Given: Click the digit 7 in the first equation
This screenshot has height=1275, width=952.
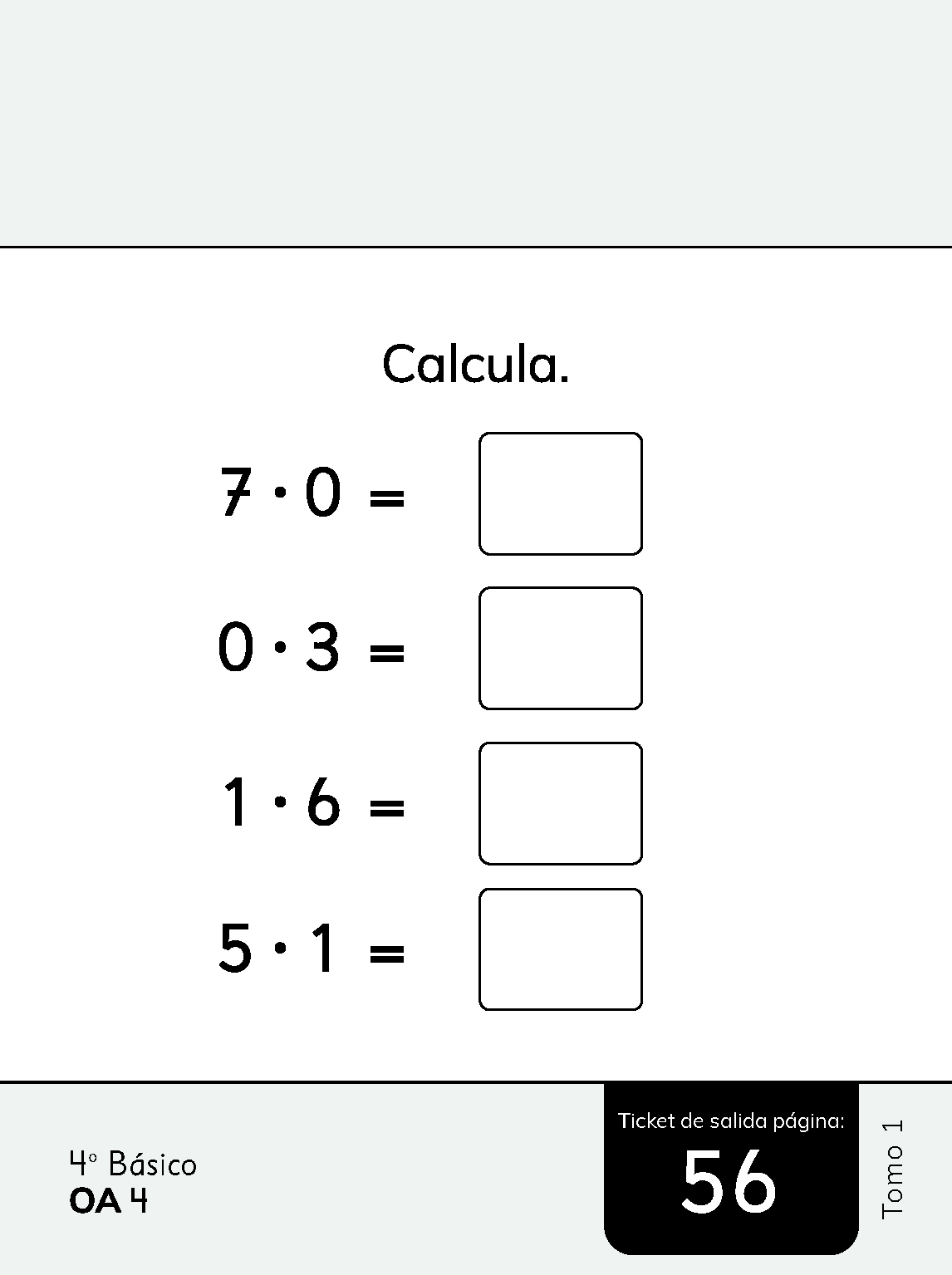Looking at the screenshot, I should pyautogui.click(x=236, y=492).
